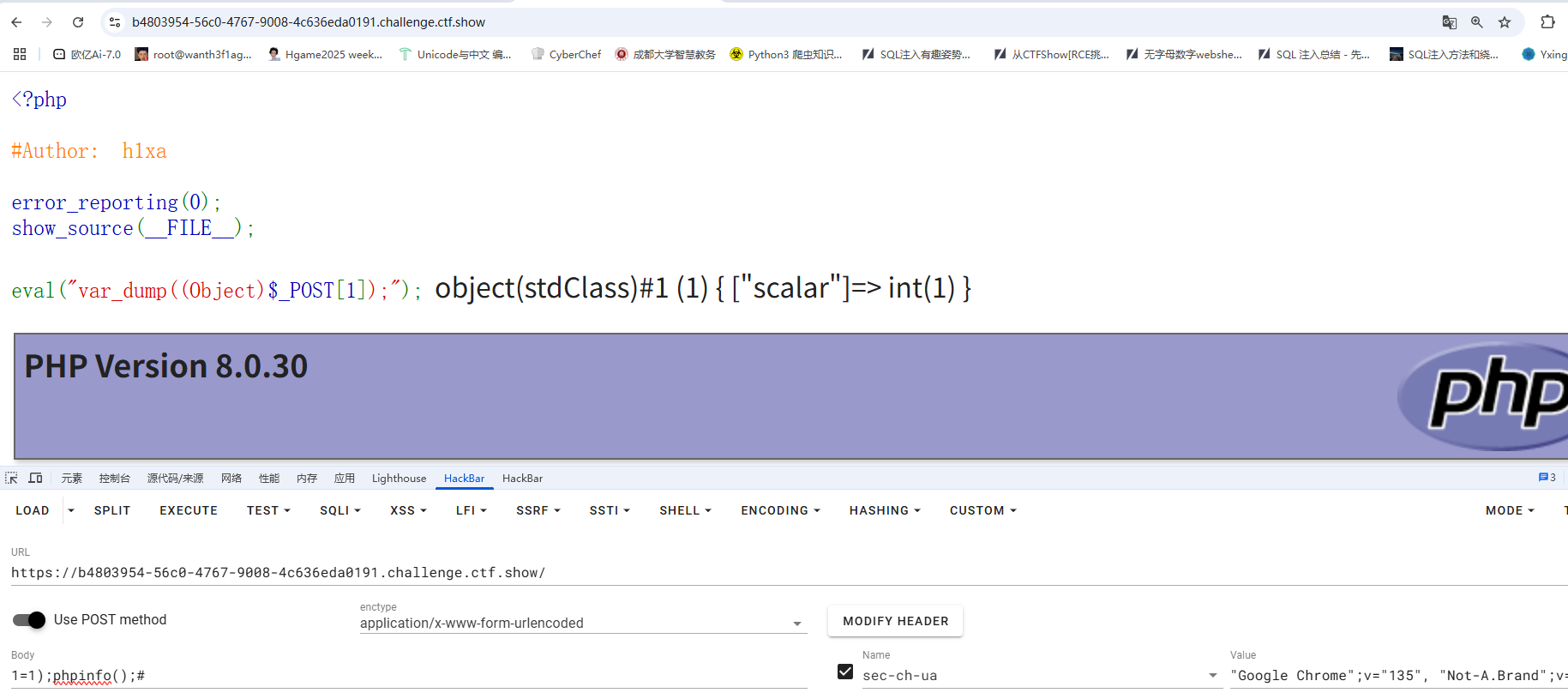Viewport: 1568px width, 693px height.
Task: Open the CyberChef bookmark
Action: [566, 54]
